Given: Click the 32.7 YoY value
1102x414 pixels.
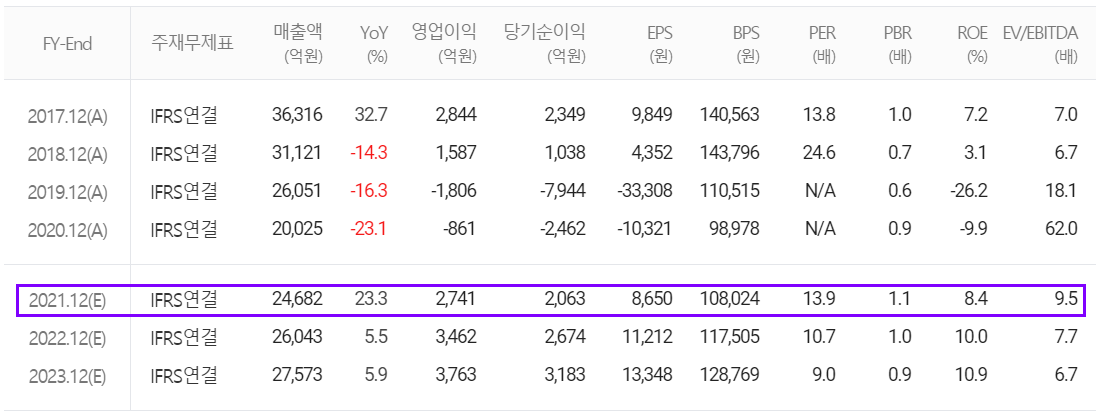Looking at the screenshot, I should pos(373,115).
